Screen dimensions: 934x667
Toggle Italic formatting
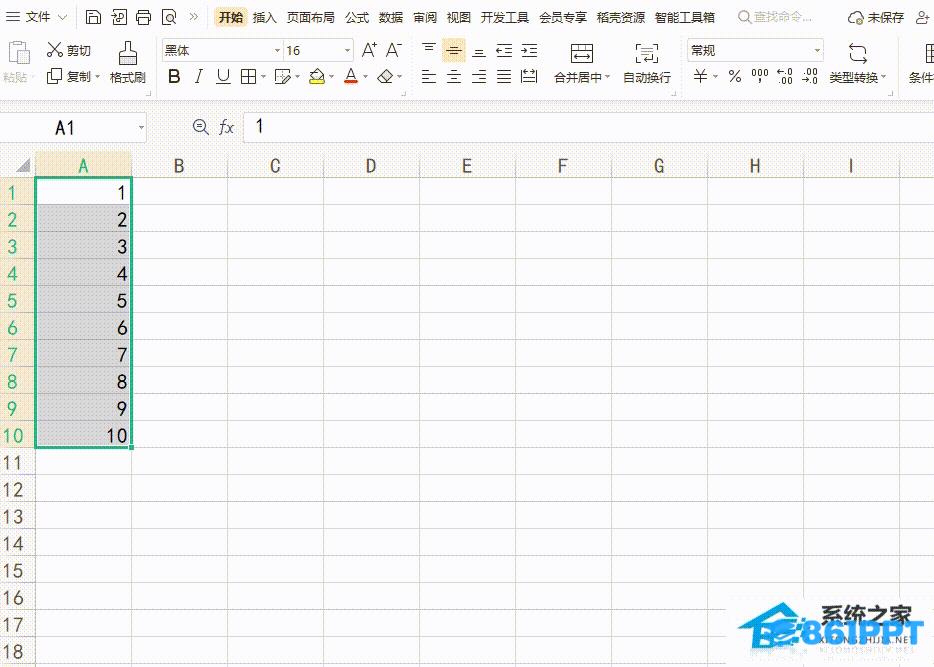[x=199, y=76]
